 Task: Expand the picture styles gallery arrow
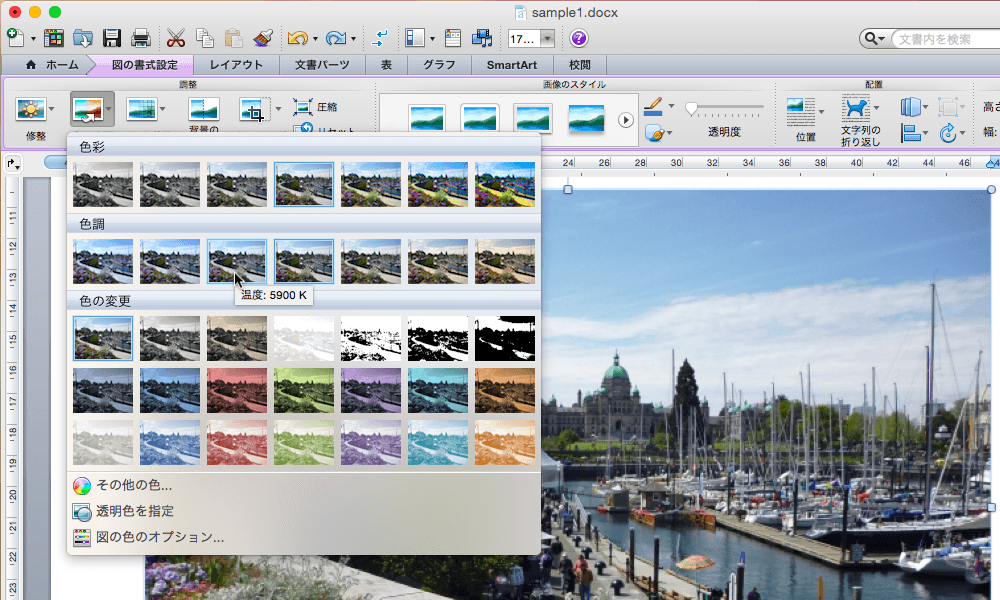pyautogui.click(x=626, y=120)
